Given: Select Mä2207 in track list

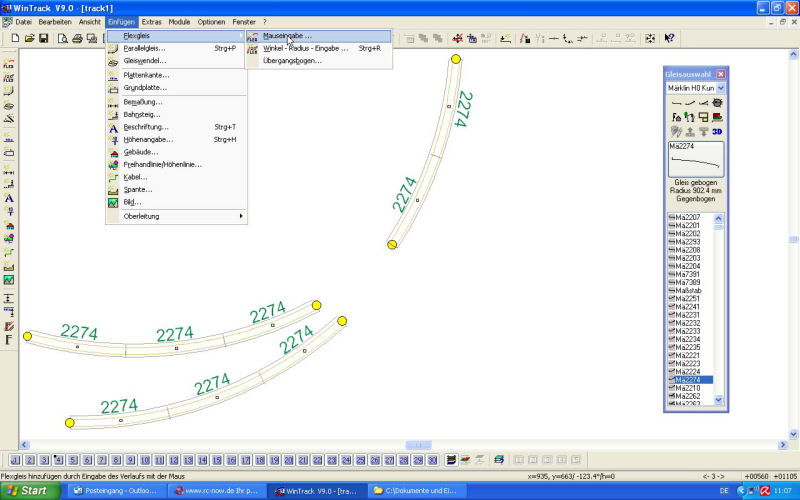Looking at the screenshot, I should tap(688, 217).
